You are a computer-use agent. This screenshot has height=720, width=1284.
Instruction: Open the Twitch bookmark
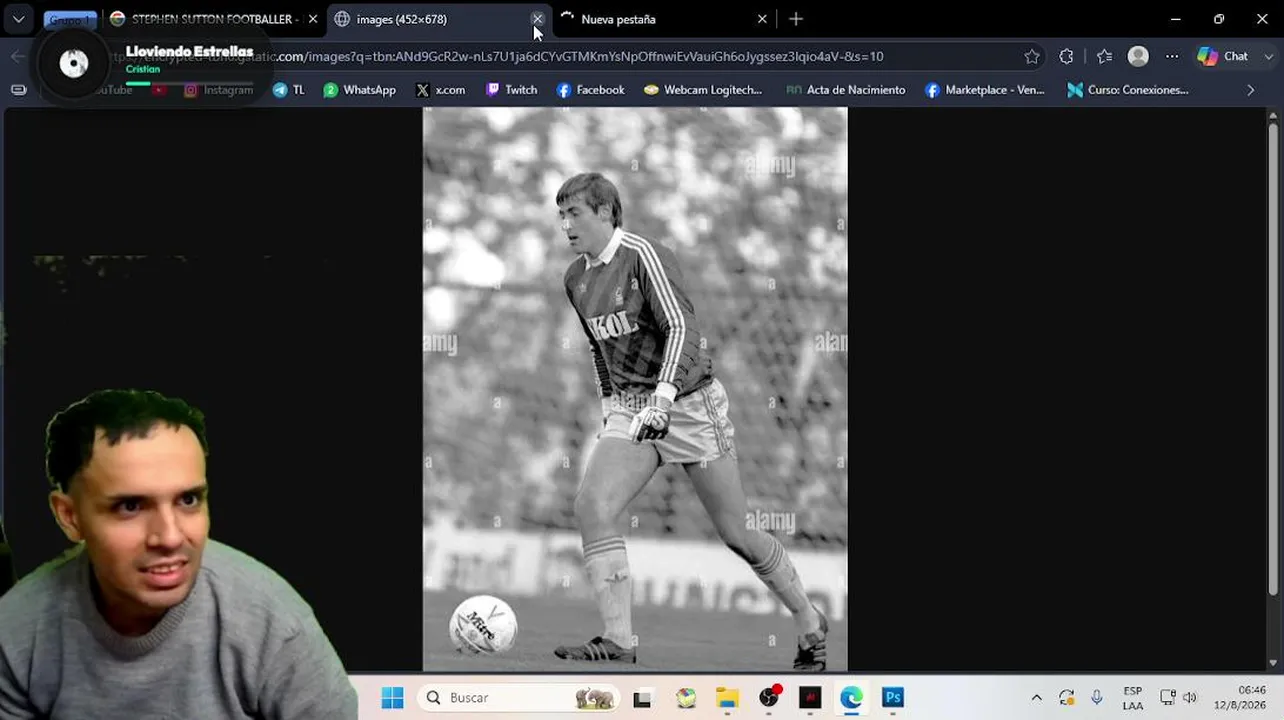point(511,90)
